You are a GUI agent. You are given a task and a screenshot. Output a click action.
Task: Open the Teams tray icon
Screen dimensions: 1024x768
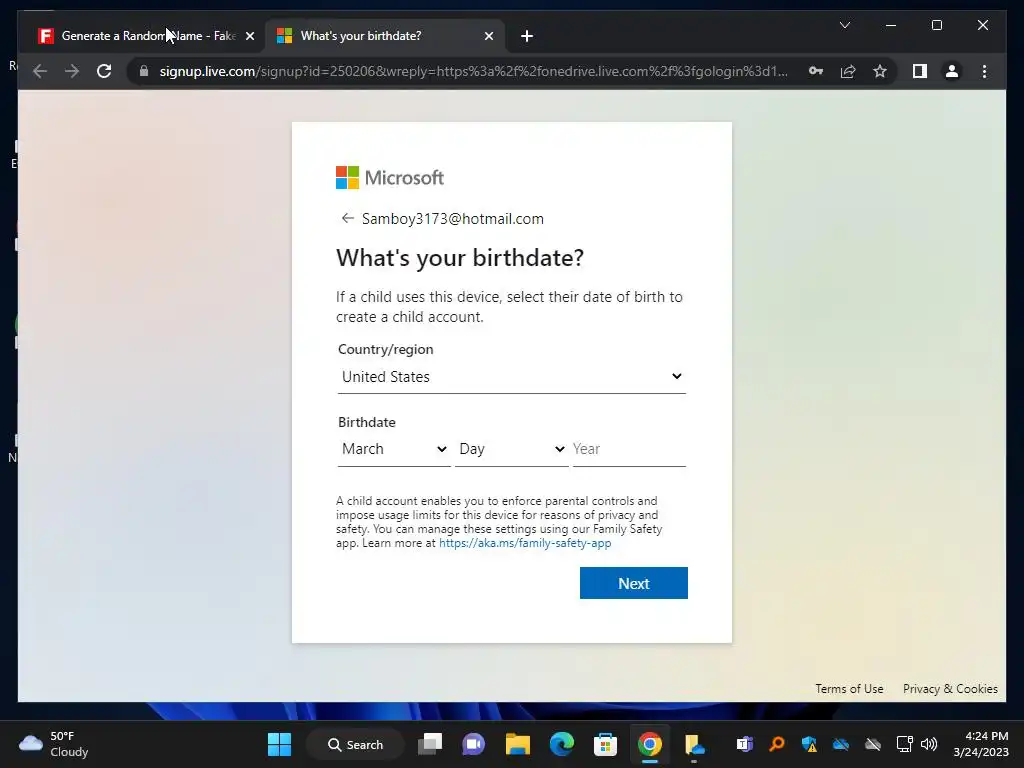(744, 744)
